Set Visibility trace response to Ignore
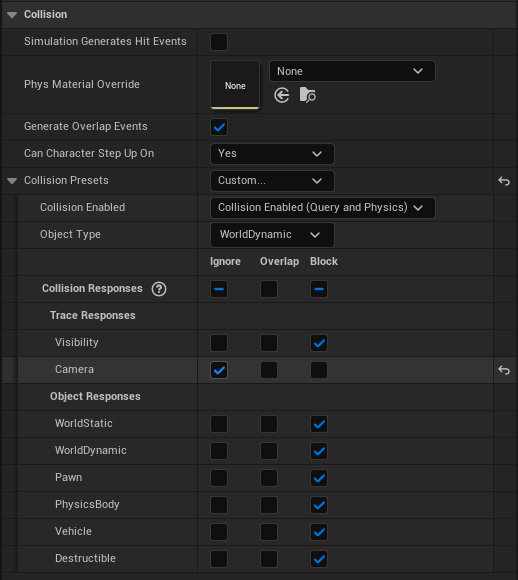 coord(219,343)
